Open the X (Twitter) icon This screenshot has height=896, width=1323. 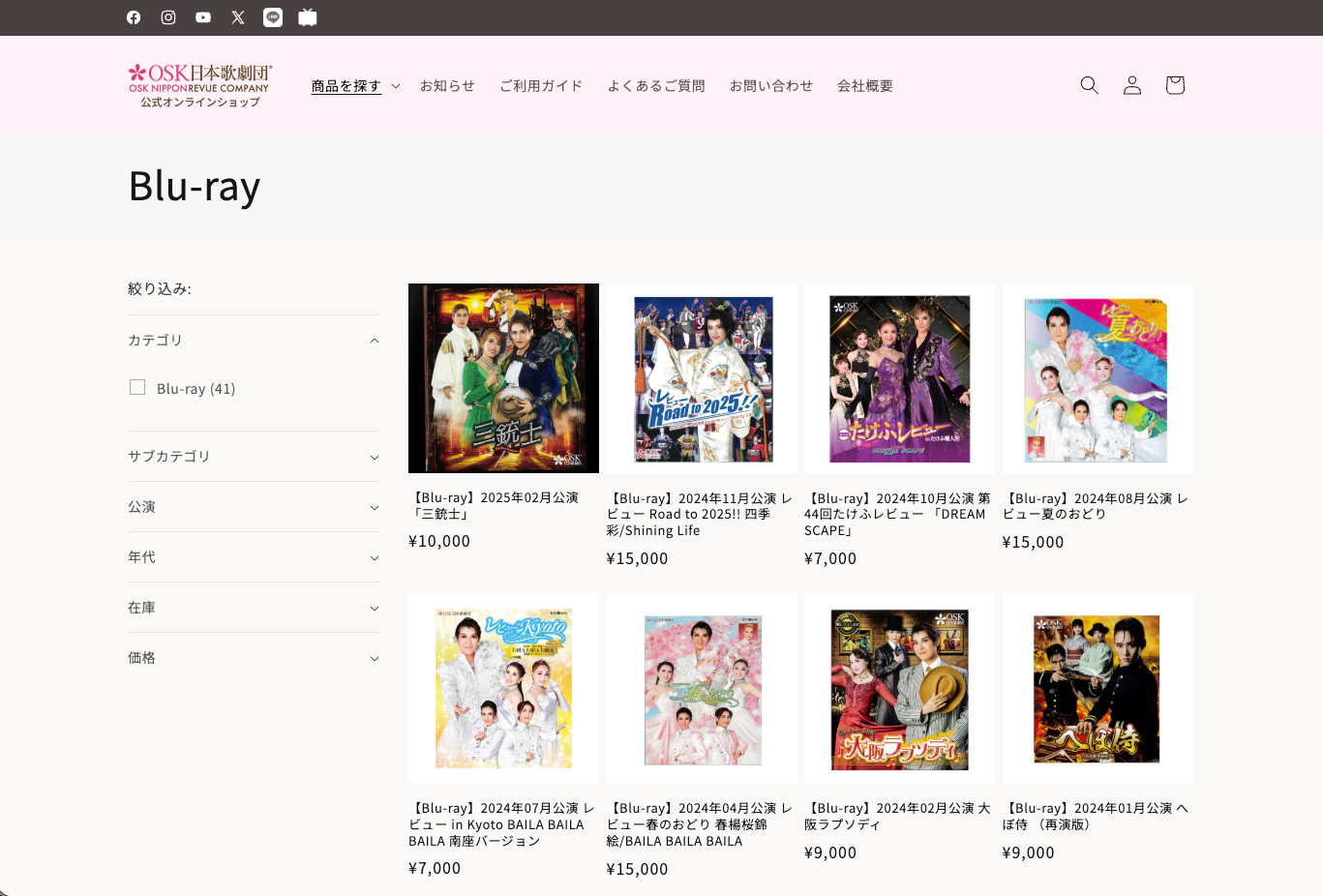238,17
